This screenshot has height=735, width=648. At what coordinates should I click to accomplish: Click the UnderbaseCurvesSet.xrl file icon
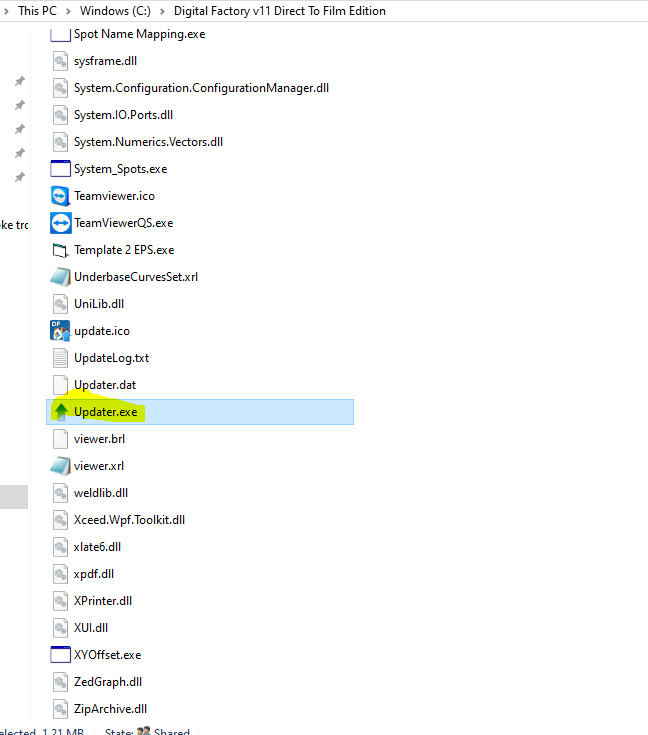(x=61, y=277)
